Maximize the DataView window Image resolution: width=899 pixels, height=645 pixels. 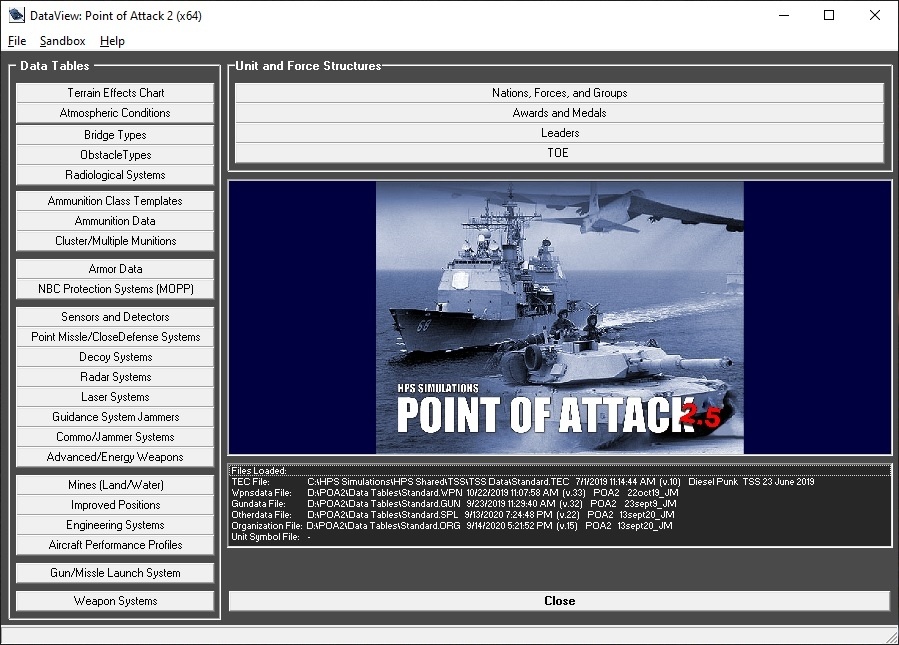[x=829, y=15]
